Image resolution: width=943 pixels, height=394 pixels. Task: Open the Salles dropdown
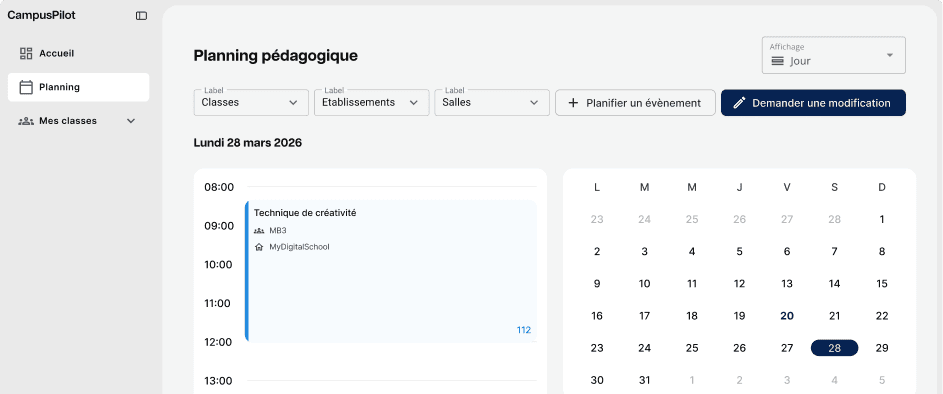pyautogui.click(x=492, y=102)
